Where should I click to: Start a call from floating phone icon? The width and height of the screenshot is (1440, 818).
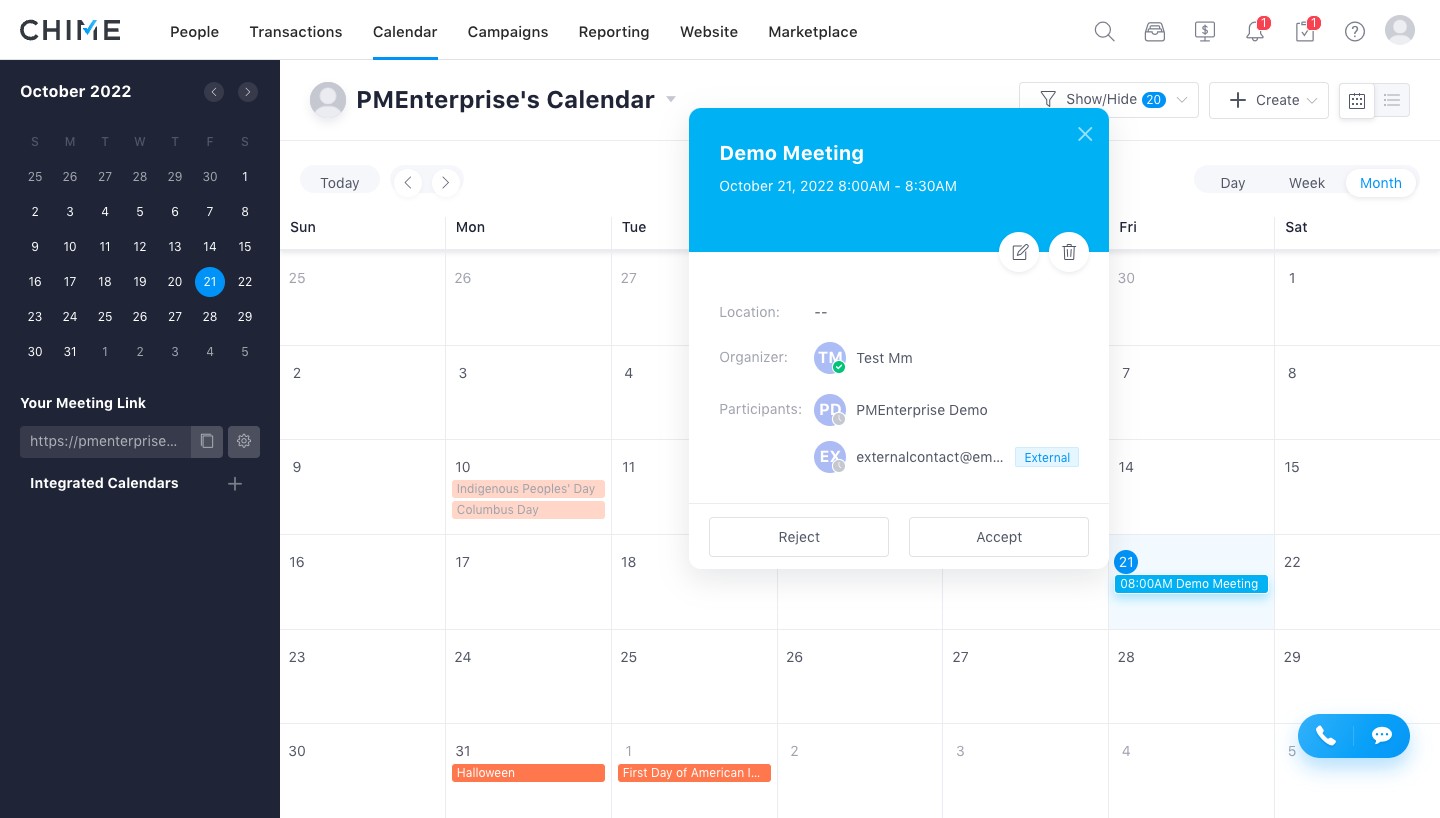(1326, 736)
